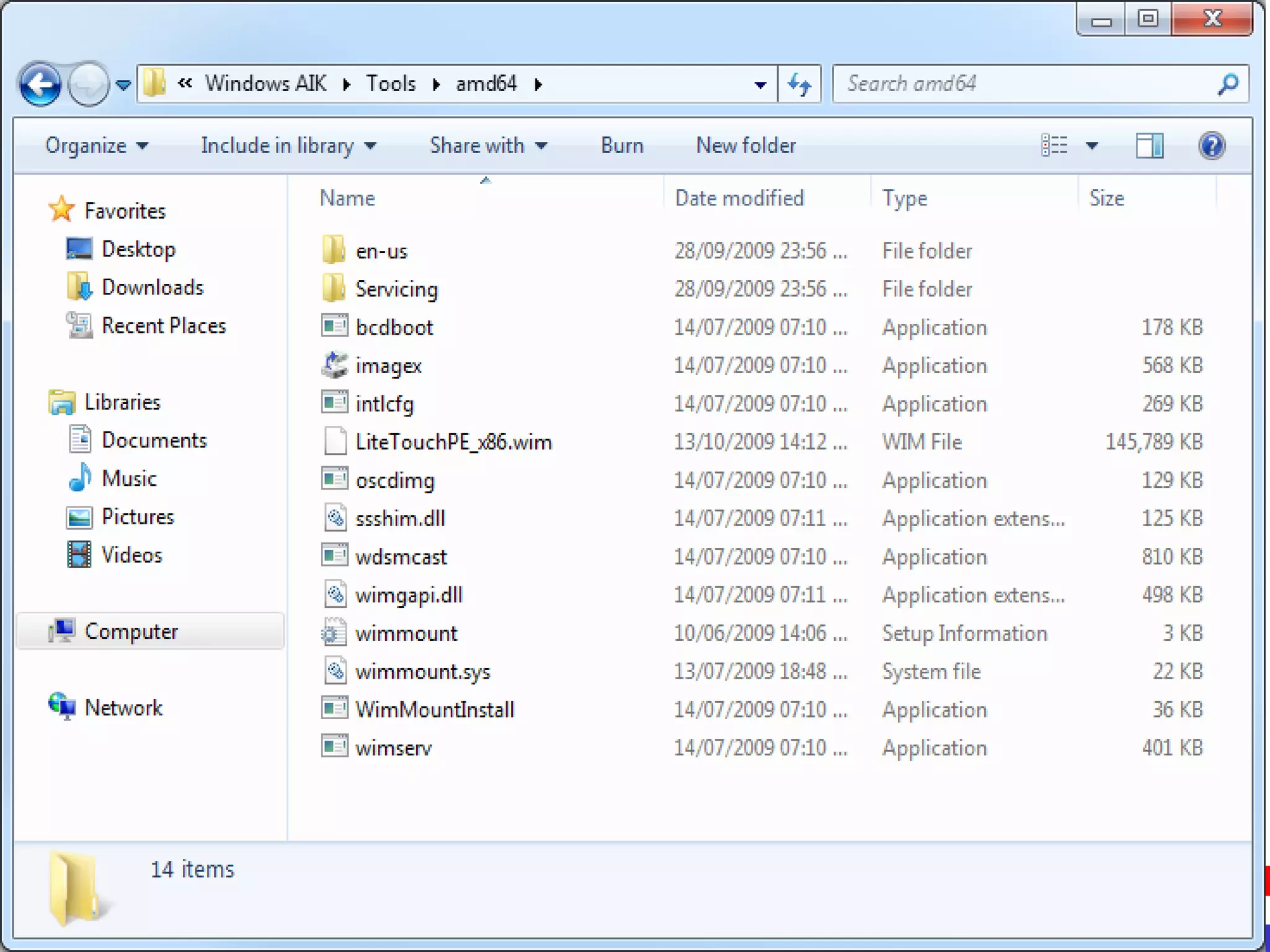Expand the view options dropdown arrow

(1092, 146)
